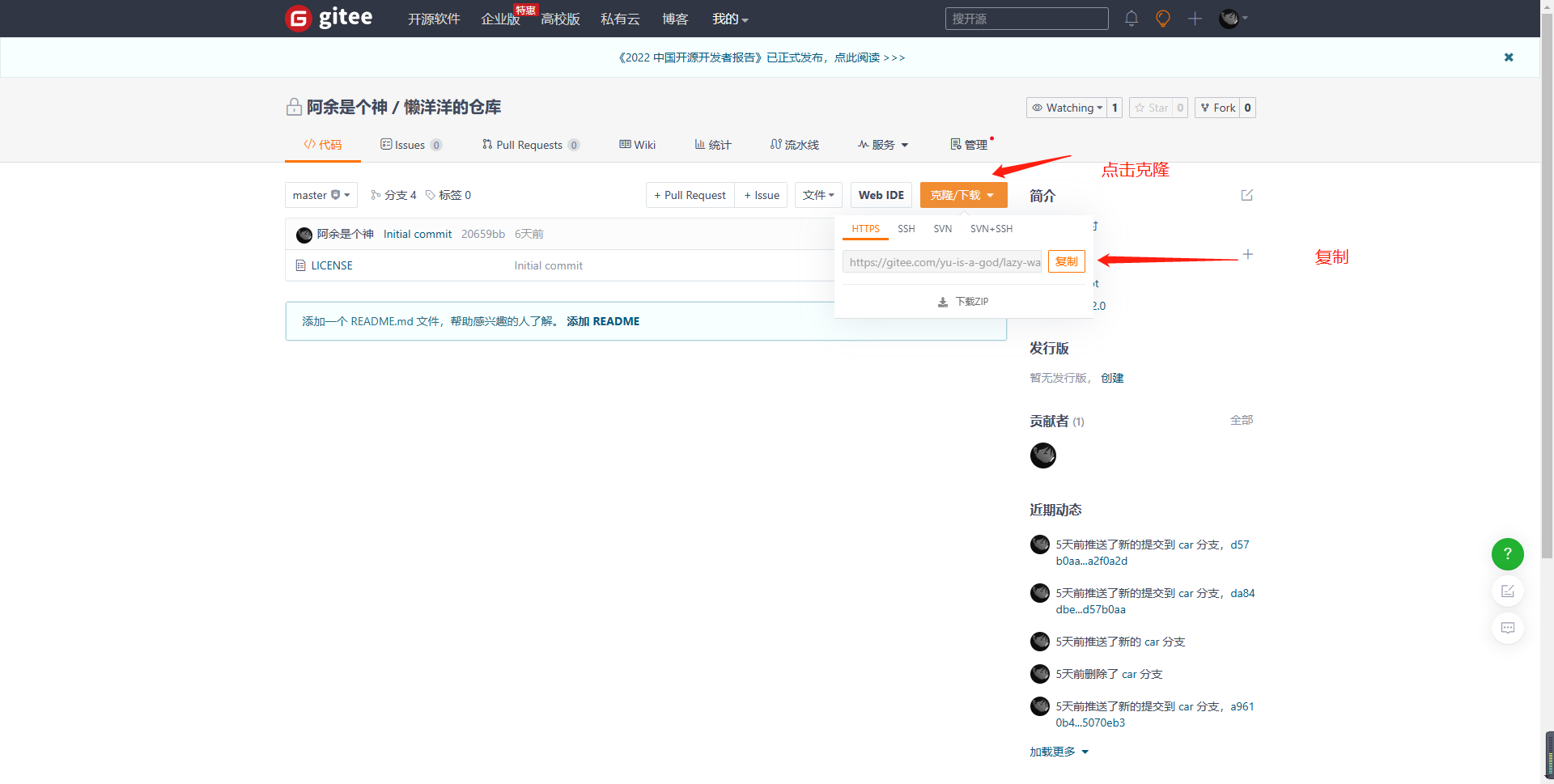Click the avatar beside the d57b0aa...a2f0a2d activity
This screenshot has width=1554, height=784.
(1040, 545)
